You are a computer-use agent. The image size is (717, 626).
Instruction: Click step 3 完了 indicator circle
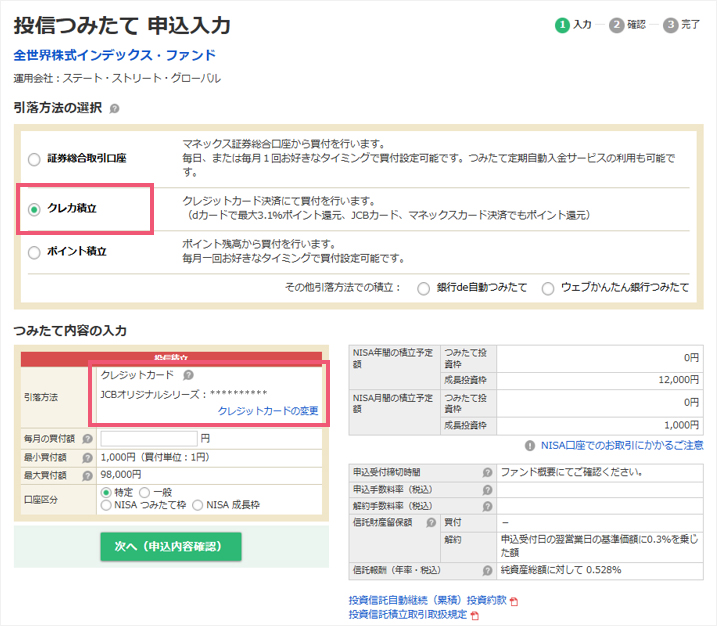click(x=670, y=25)
